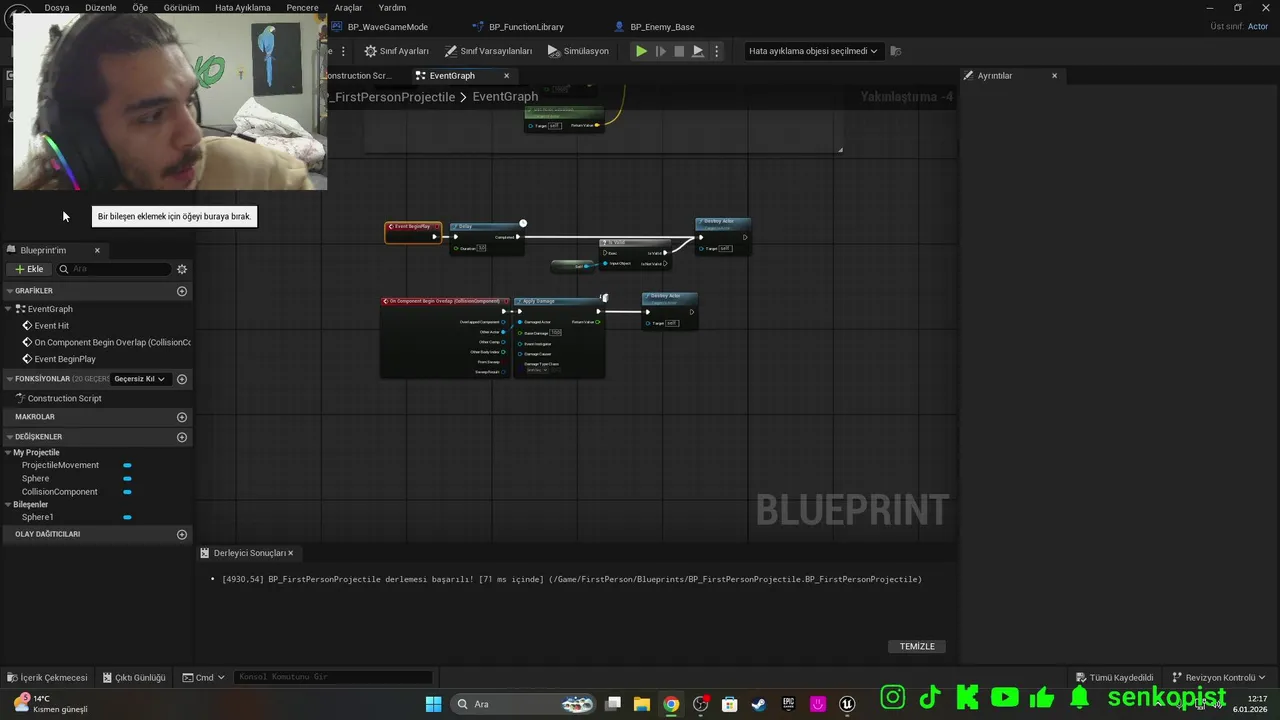This screenshot has width=1280, height=720.
Task: Open Sınıf Varsayılanları class defaults
Action: click(488, 51)
